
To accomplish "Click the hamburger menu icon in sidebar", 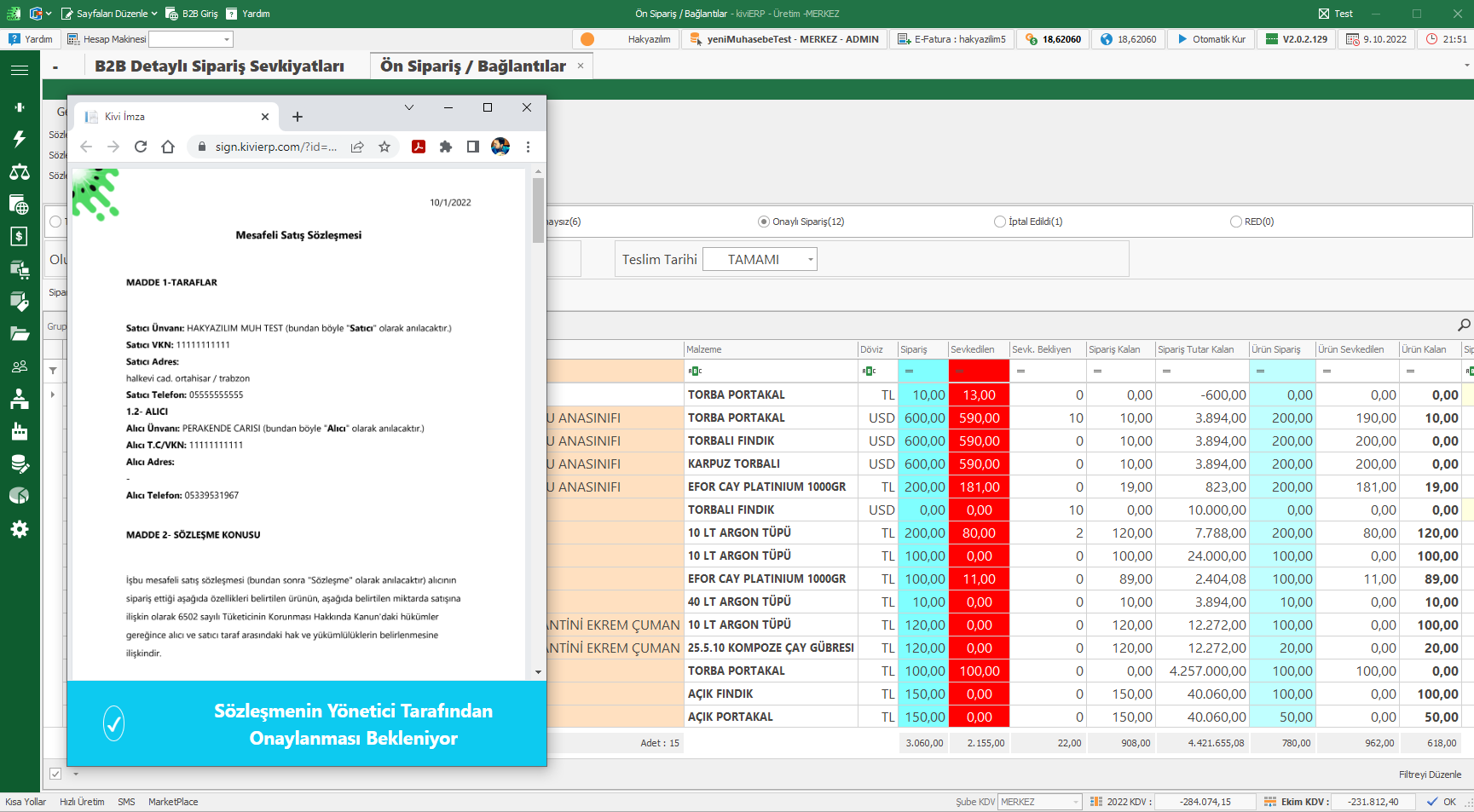I will point(19,70).
